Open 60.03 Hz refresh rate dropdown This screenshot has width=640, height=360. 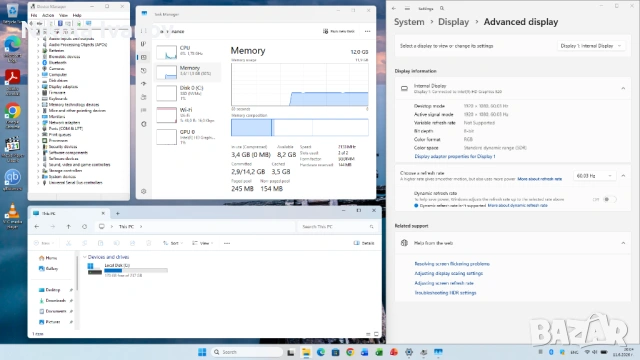coord(594,176)
